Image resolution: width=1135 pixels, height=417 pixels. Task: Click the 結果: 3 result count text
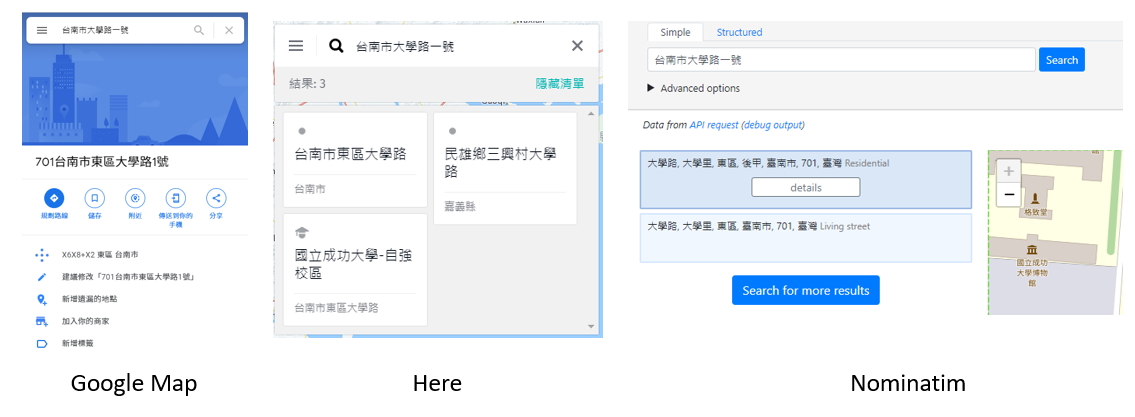307,83
